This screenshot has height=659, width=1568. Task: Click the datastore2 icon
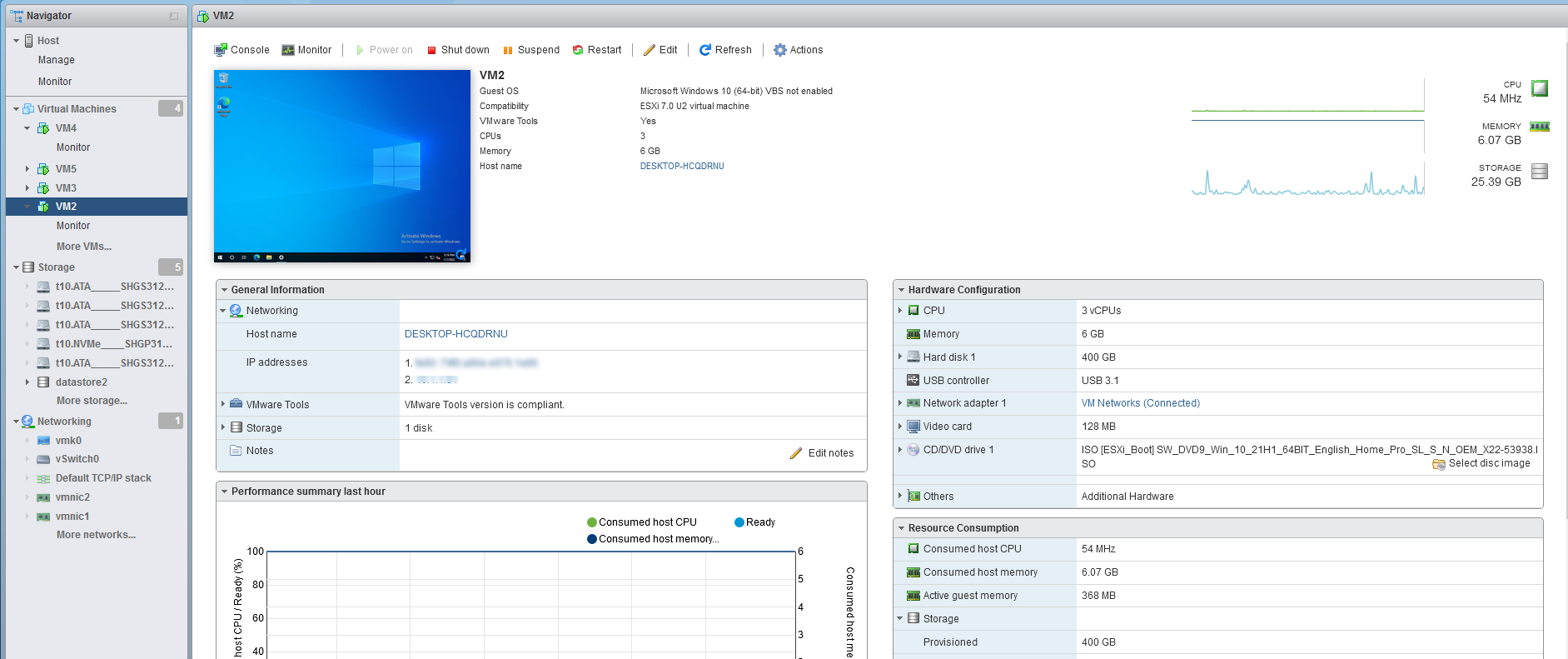[x=43, y=382]
